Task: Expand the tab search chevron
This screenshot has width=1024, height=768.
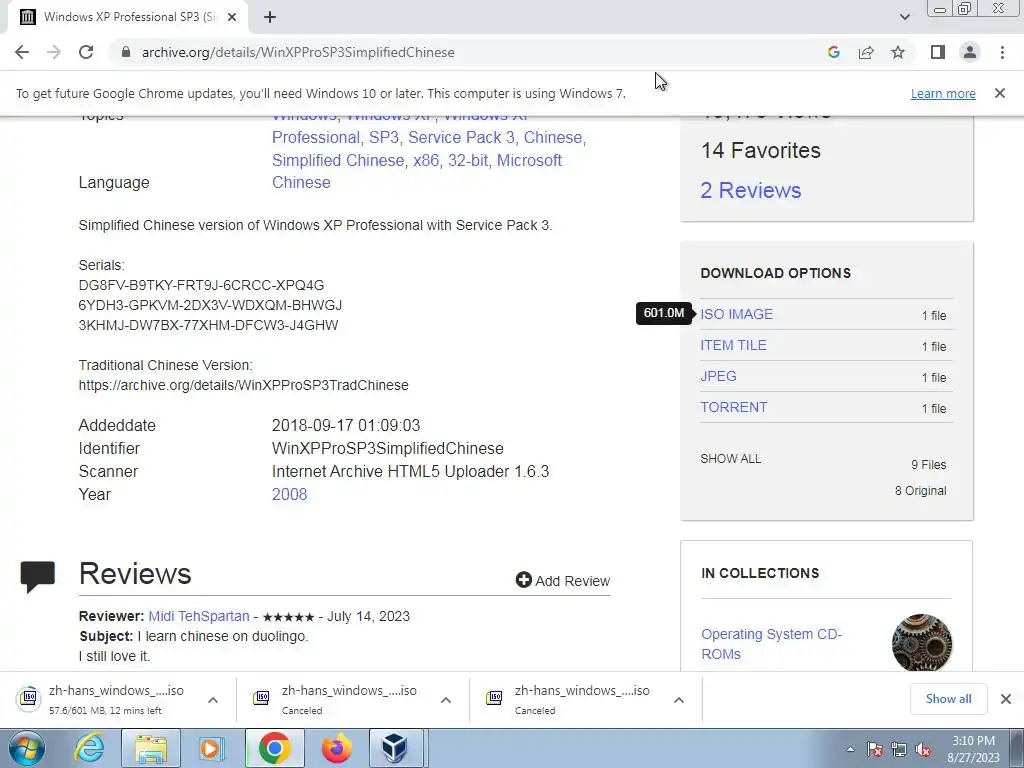Action: tap(904, 17)
